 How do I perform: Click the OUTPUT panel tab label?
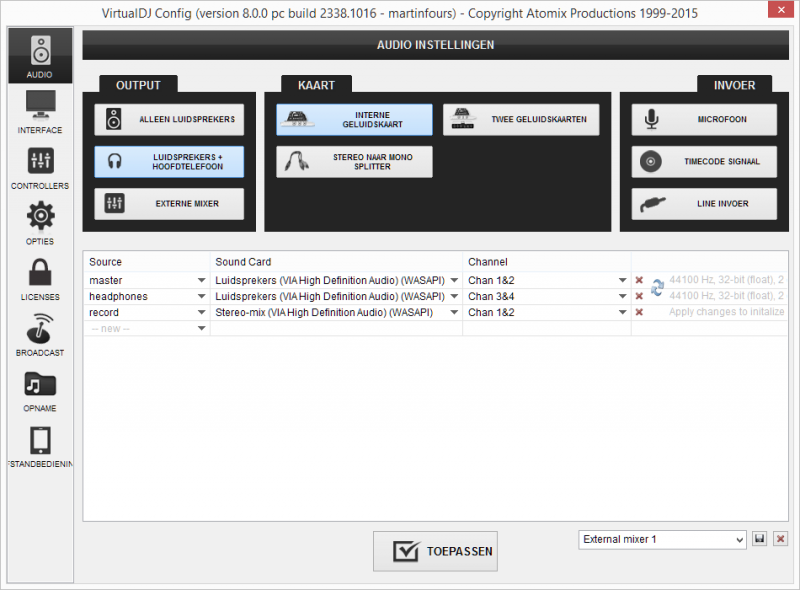click(138, 85)
